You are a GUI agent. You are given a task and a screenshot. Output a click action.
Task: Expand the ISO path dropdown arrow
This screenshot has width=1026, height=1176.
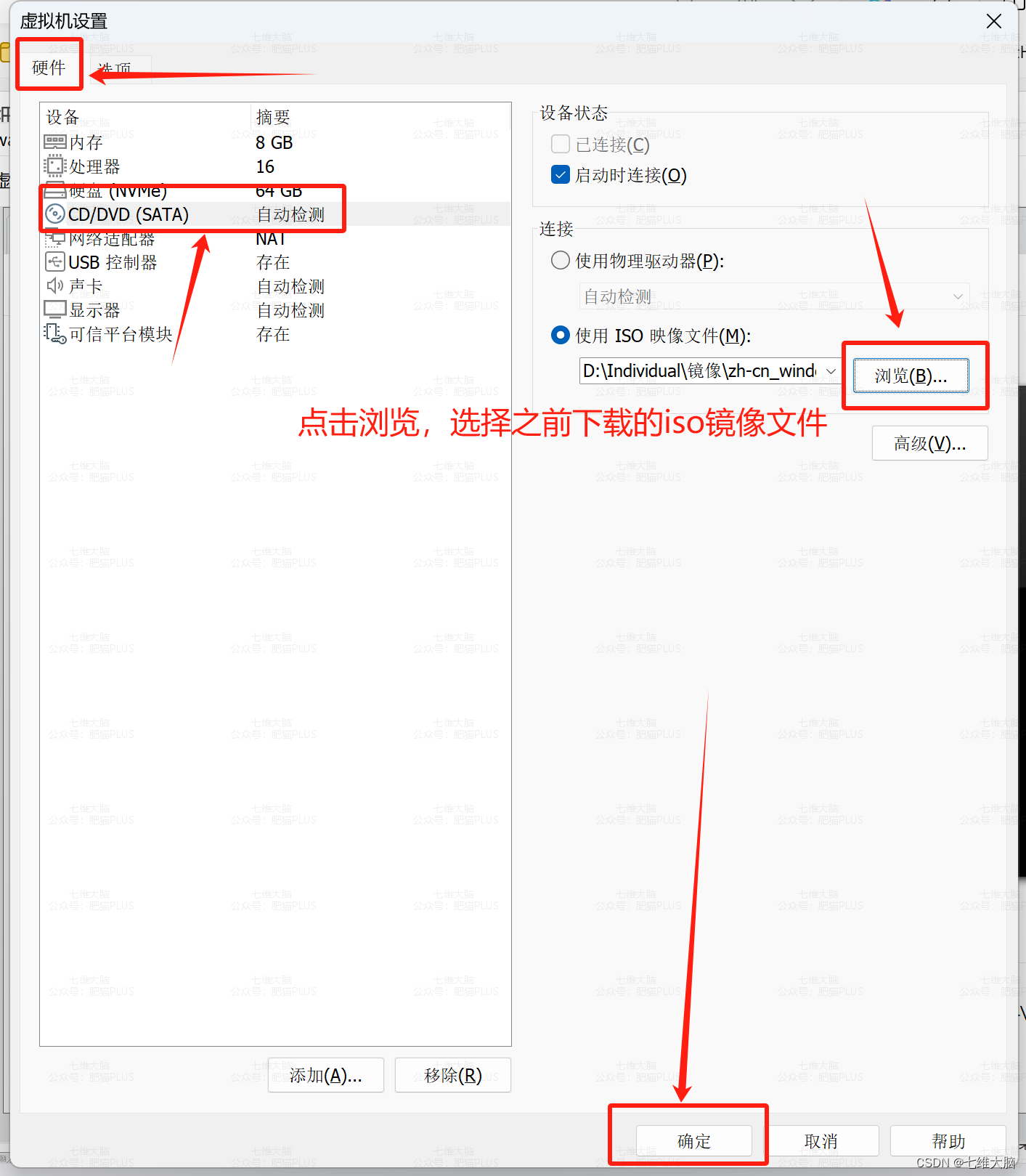click(x=831, y=371)
